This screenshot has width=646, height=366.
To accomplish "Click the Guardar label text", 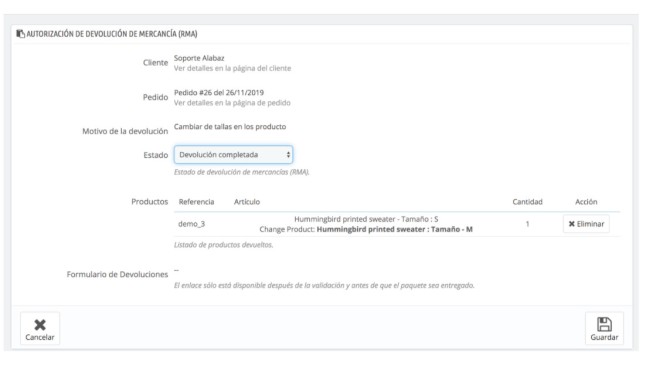I will coord(604,337).
